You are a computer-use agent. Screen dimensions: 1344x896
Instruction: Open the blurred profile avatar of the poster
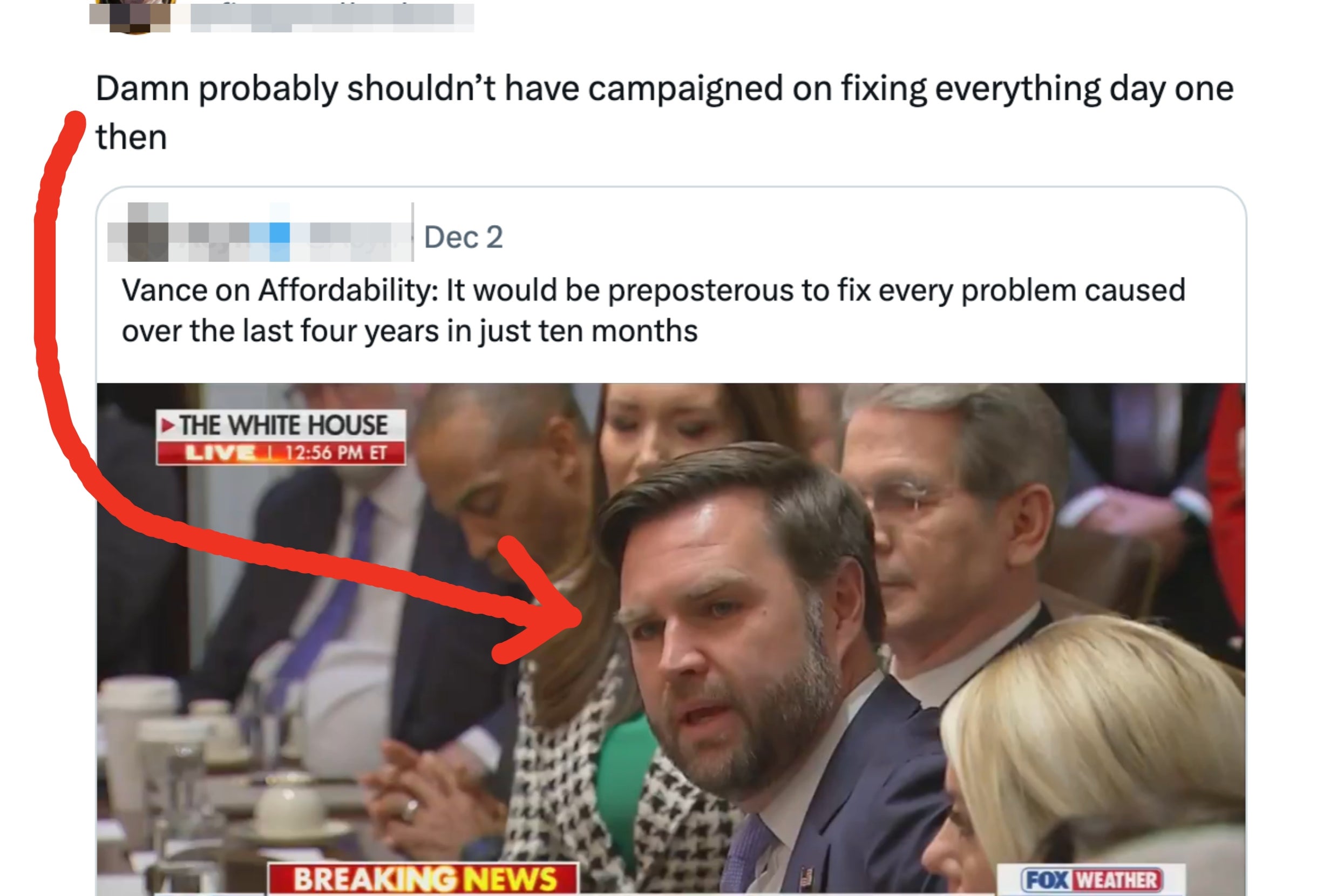[130, 16]
